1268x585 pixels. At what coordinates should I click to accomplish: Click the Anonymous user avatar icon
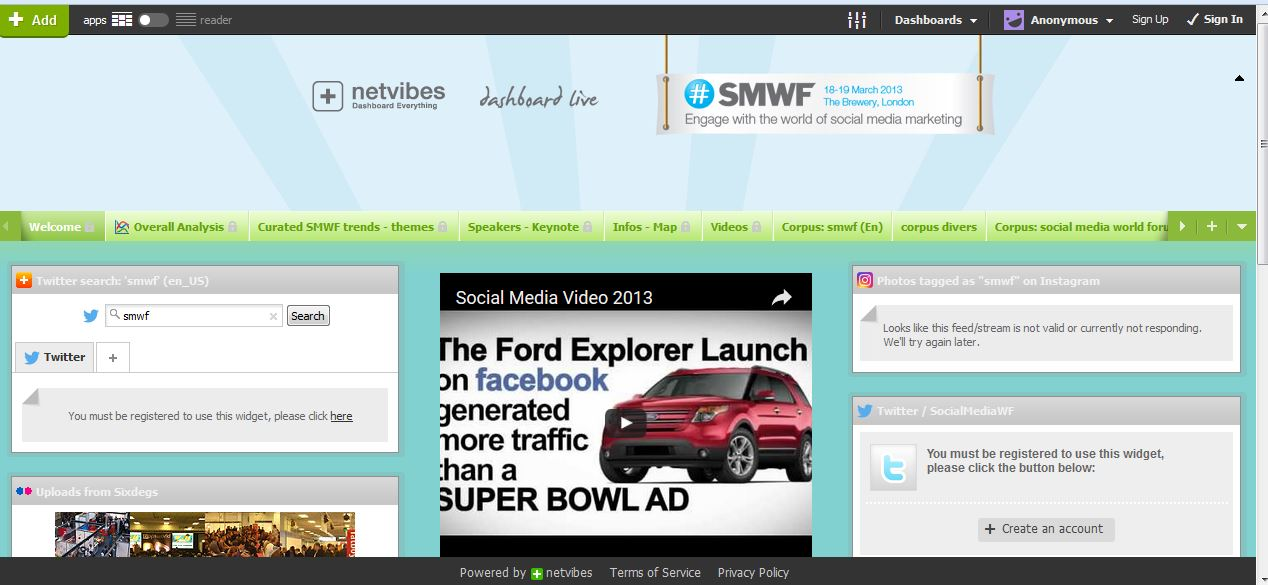click(x=1014, y=20)
